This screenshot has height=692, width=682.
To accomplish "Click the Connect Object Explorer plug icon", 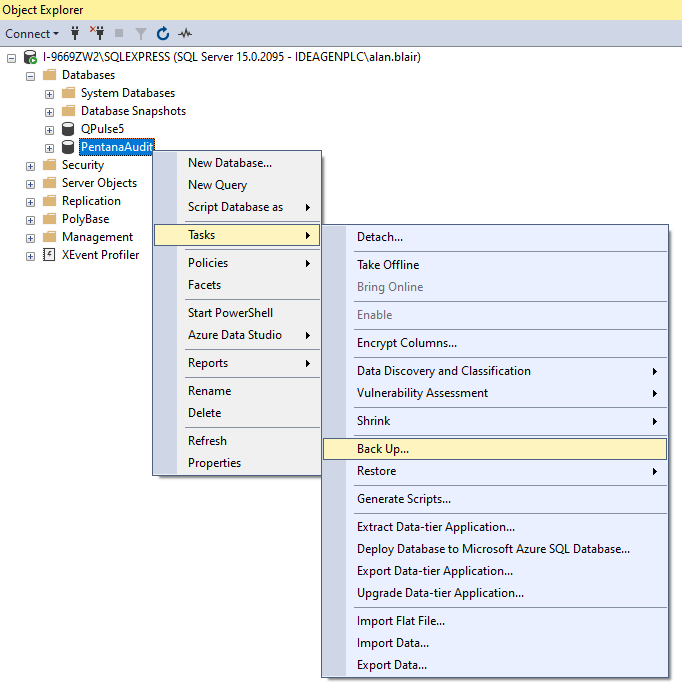I will coord(75,33).
